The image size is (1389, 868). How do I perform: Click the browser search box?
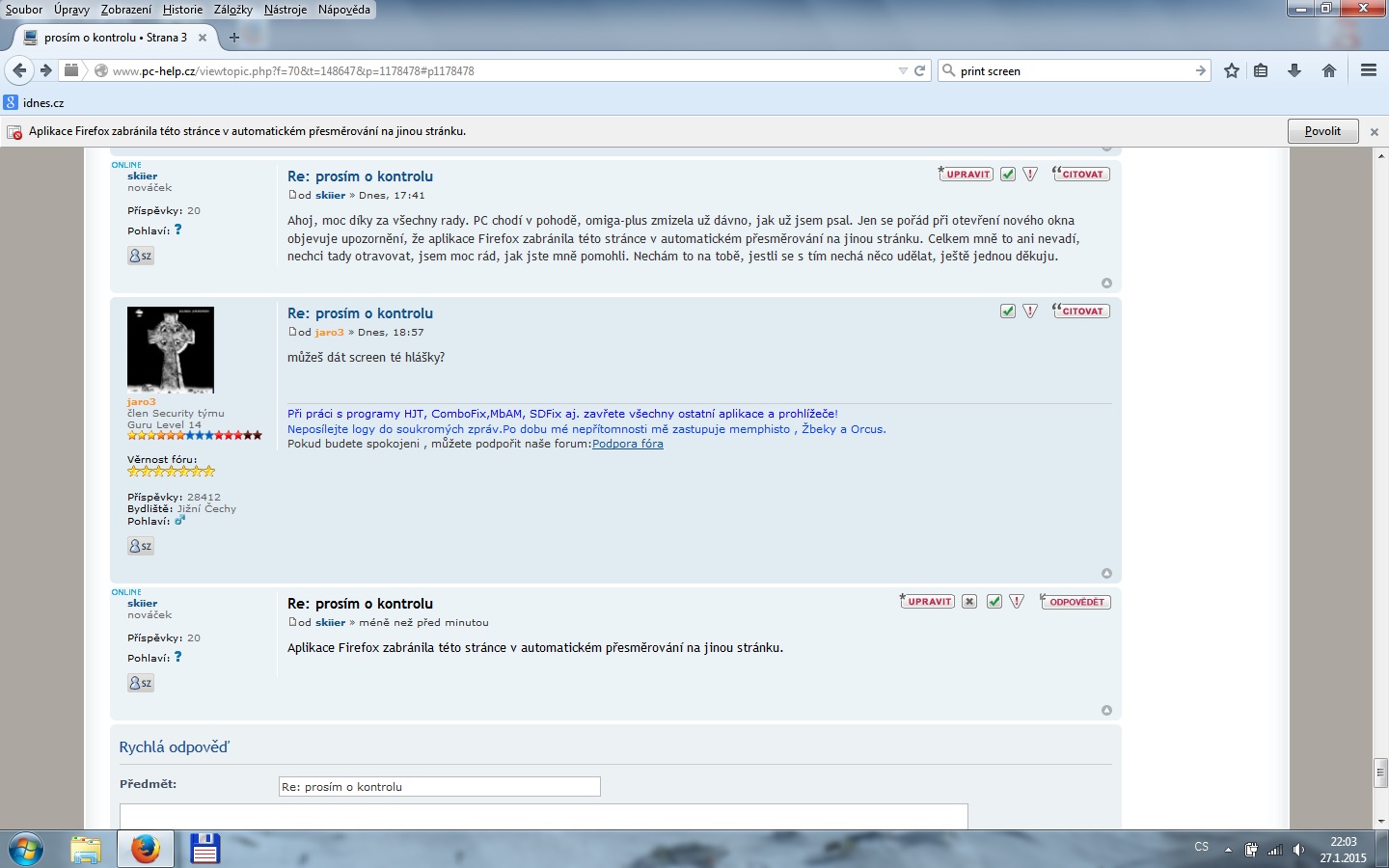1075,70
